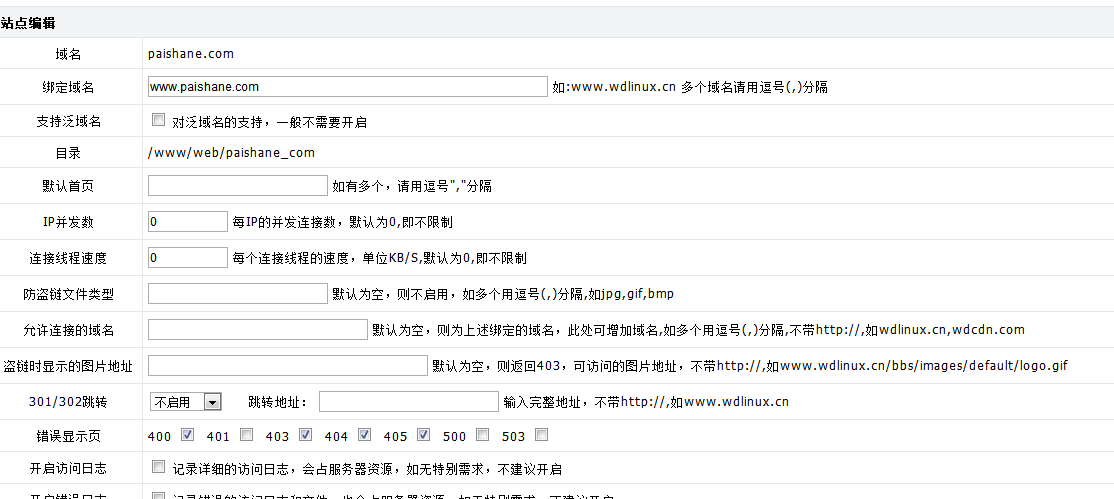Enable the 开启访问日志 checkbox
The height and width of the screenshot is (499, 1114).
158,467
